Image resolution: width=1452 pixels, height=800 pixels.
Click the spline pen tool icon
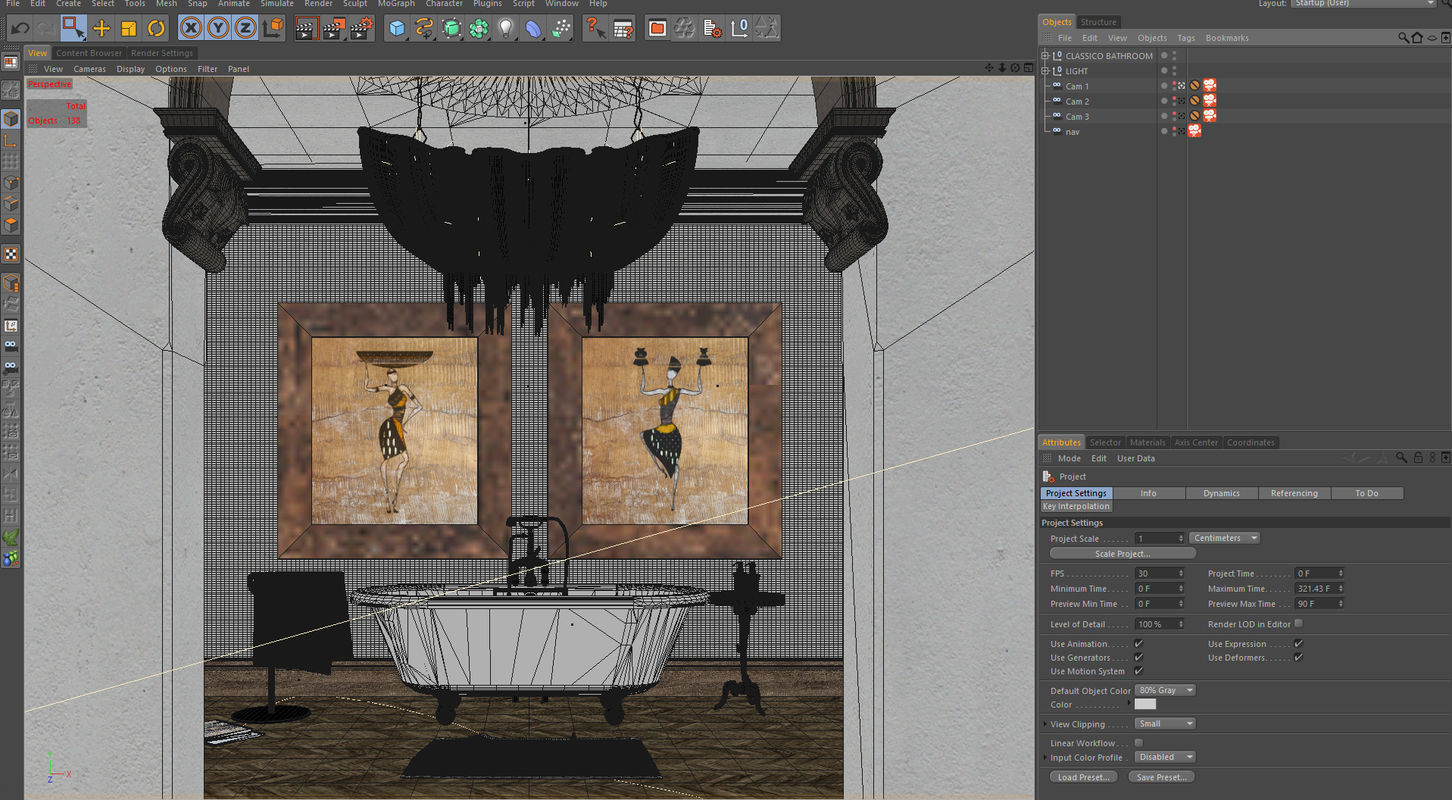[425, 28]
